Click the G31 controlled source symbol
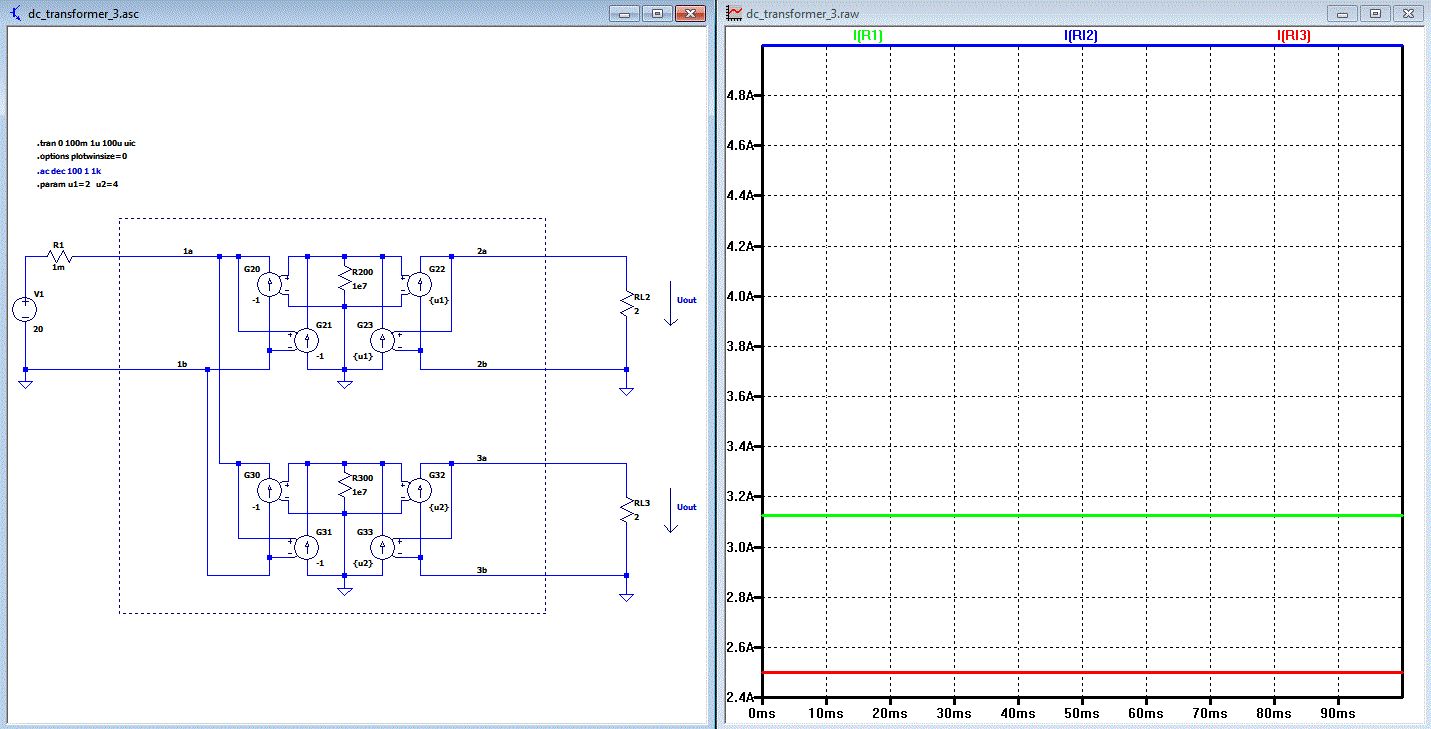This screenshot has width=1431, height=729. point(306,547)
